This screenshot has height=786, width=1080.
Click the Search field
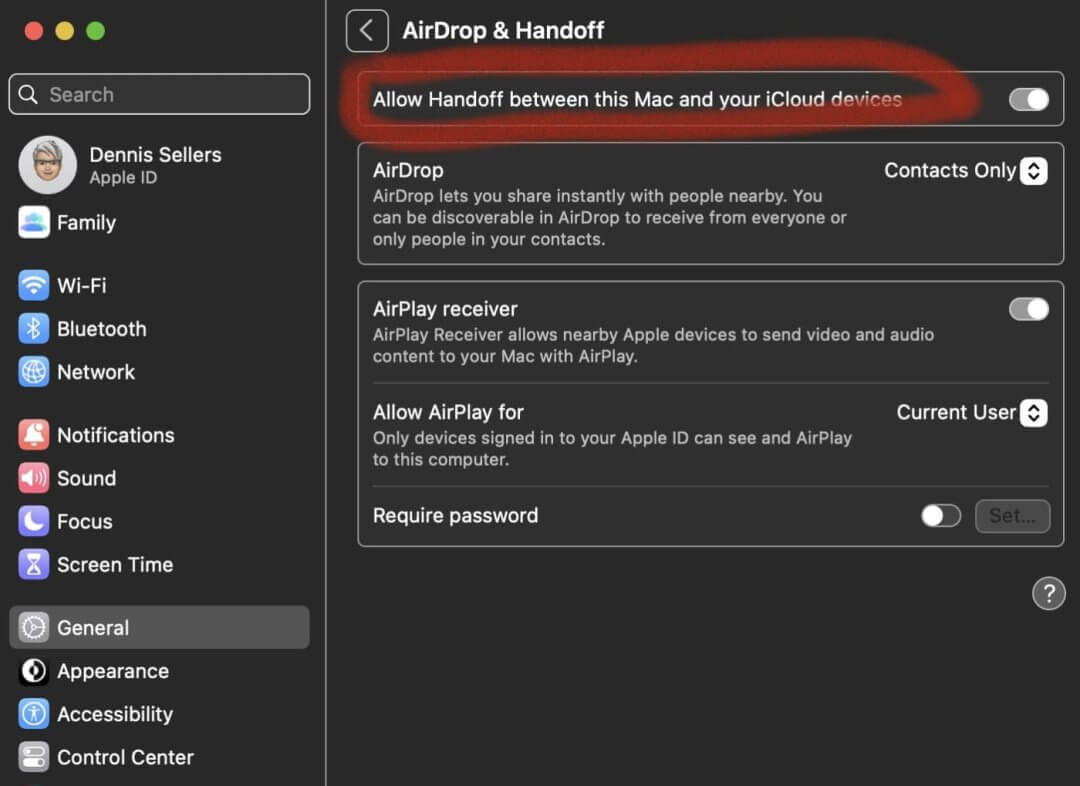click(159, 95)
